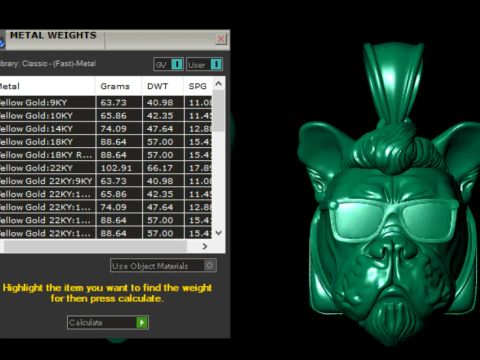Screen dimensions: 480x360
Task: Click the Metal column header
Action: [x=47, y=86]
